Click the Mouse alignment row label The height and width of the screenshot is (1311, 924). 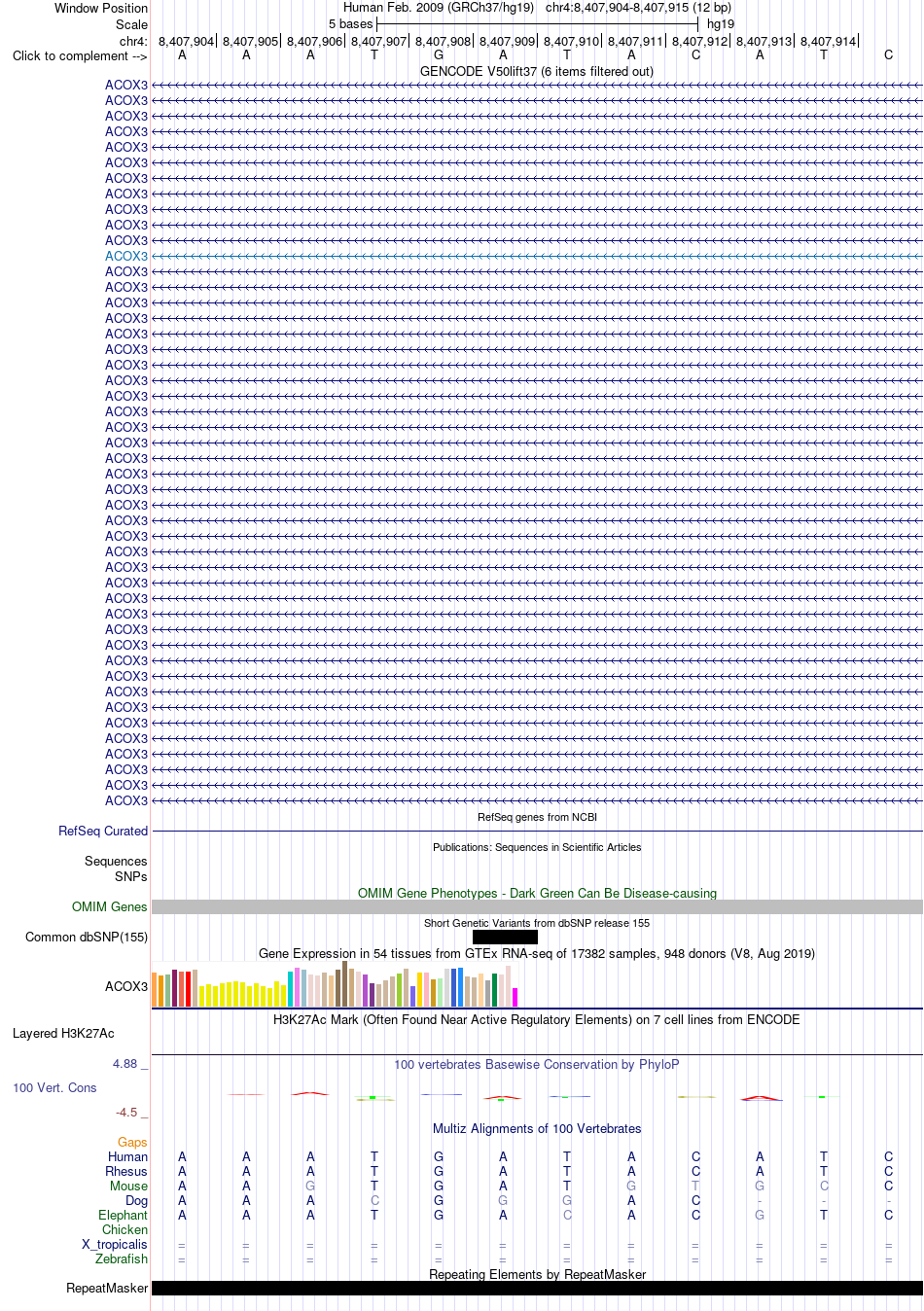pos(128,1186)
